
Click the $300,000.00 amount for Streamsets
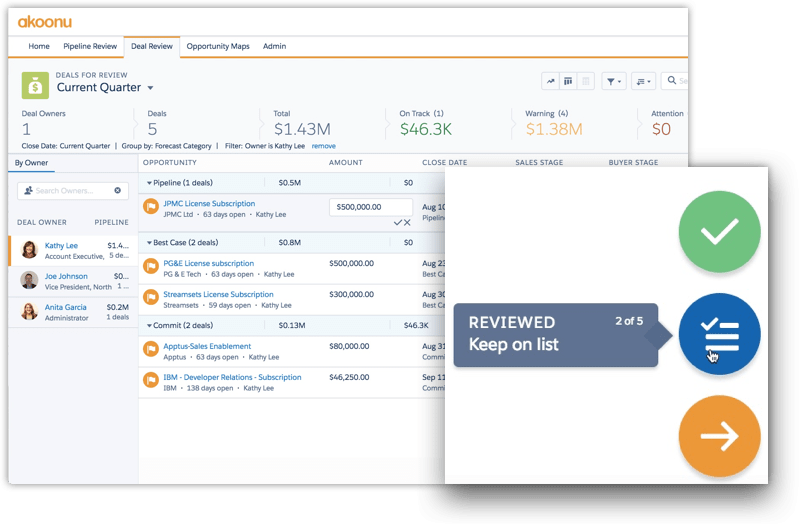click(x=352, y=295)
